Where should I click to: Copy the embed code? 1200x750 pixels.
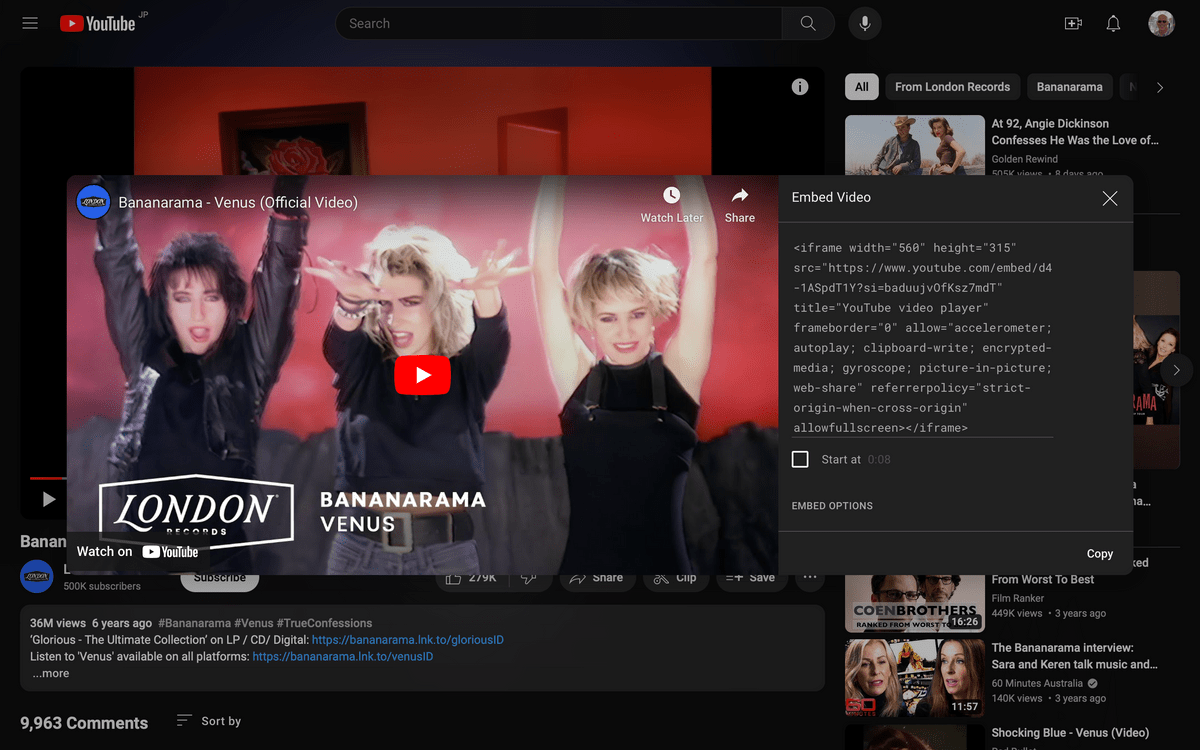click(x=1100, y=553)
